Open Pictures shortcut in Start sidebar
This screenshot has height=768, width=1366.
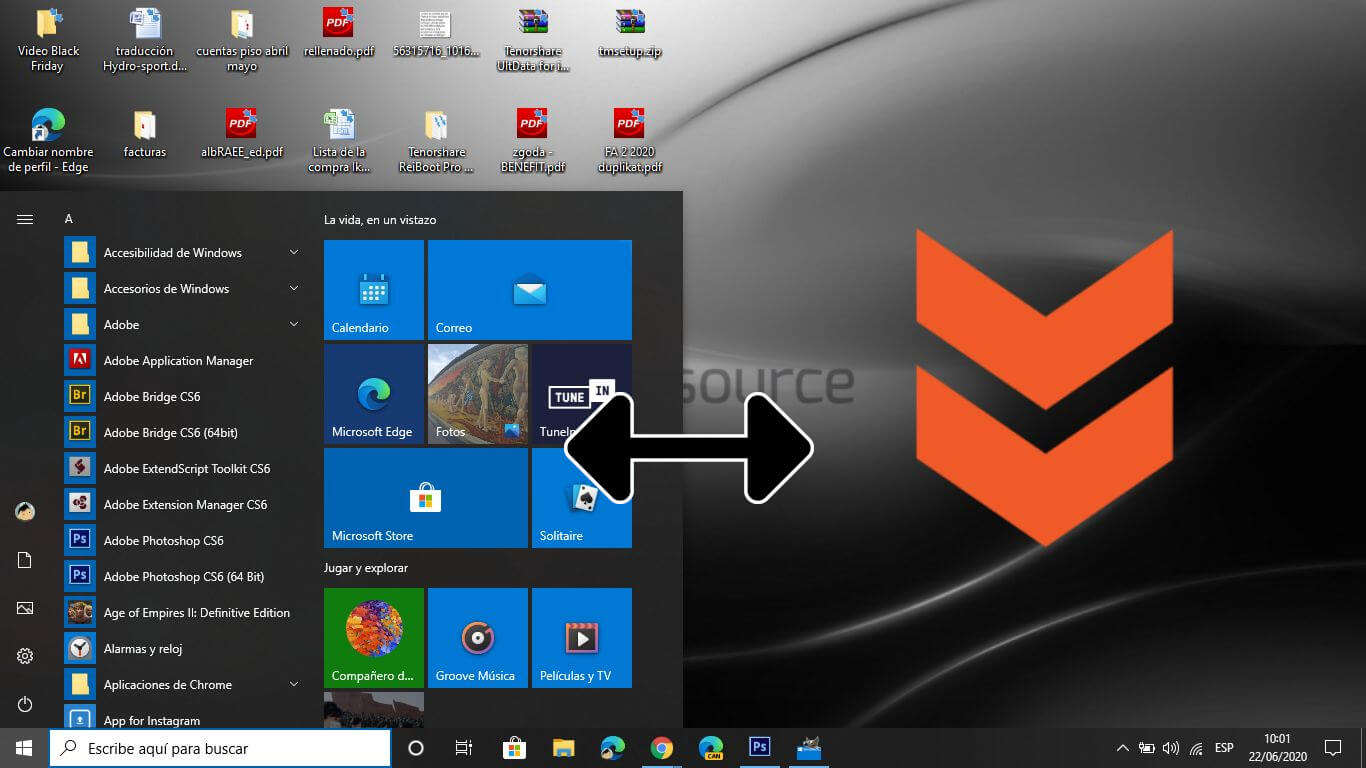[x=25, y=608]
